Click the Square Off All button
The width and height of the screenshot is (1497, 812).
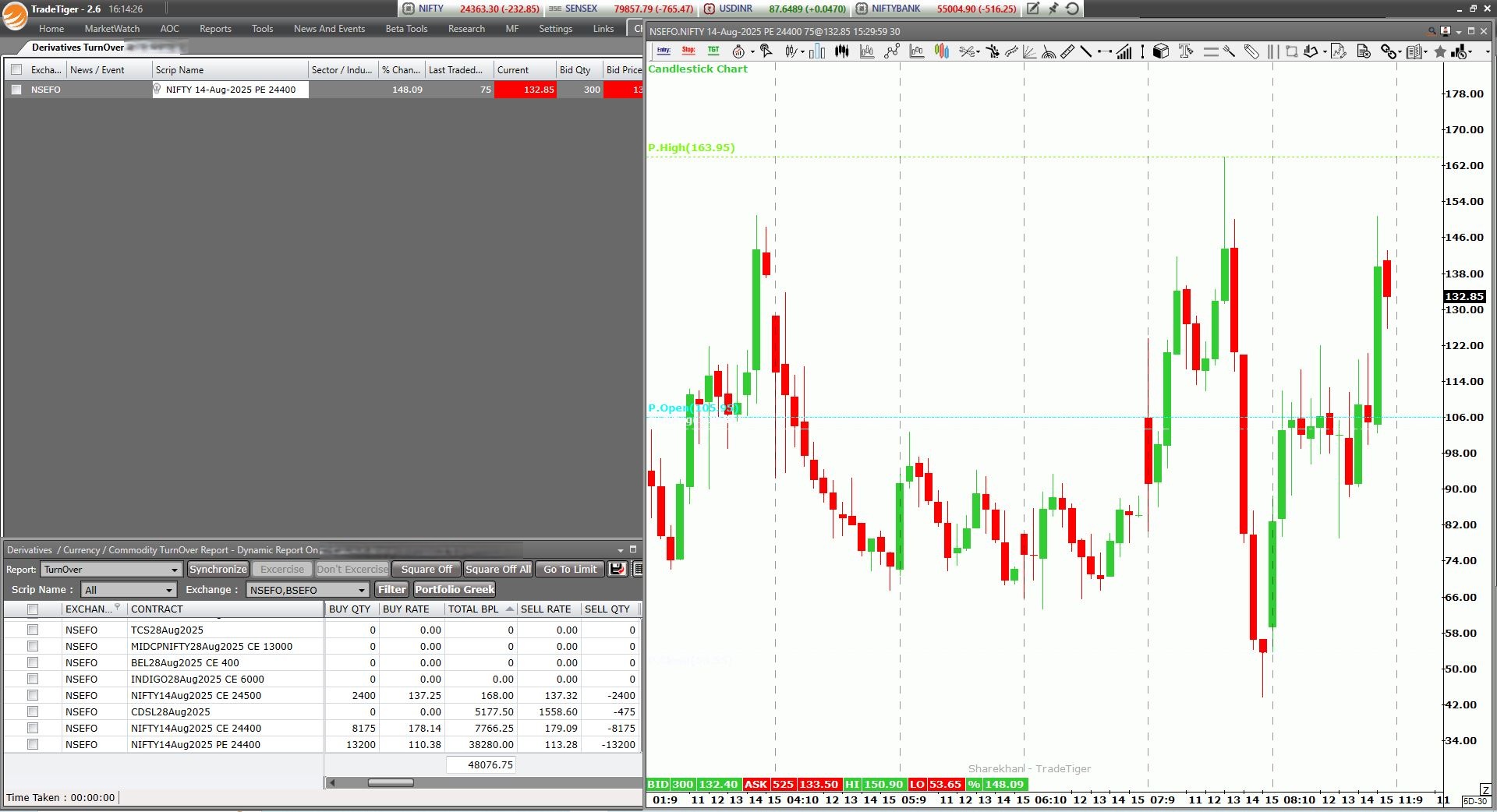tap(498, 570)
